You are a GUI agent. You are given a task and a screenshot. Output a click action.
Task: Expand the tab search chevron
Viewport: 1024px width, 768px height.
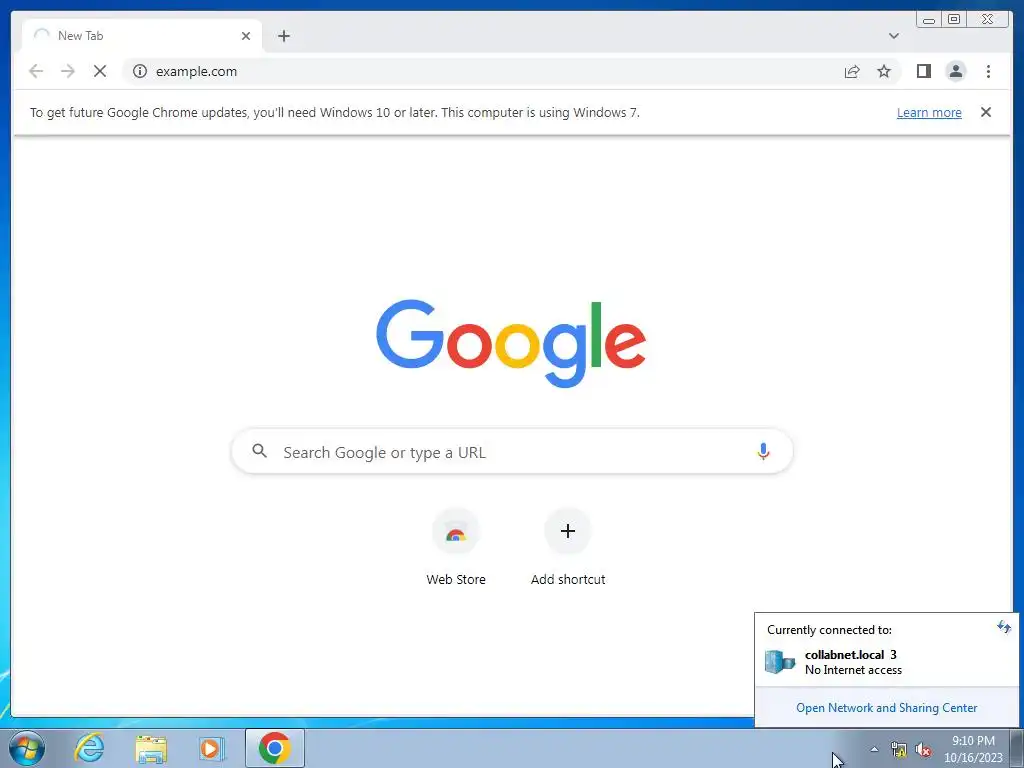pyautogui.click(x=893, y=36)
